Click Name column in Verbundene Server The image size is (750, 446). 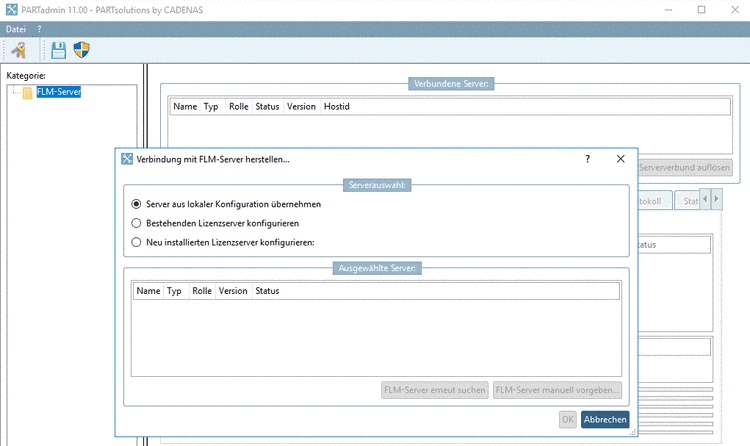185,107
